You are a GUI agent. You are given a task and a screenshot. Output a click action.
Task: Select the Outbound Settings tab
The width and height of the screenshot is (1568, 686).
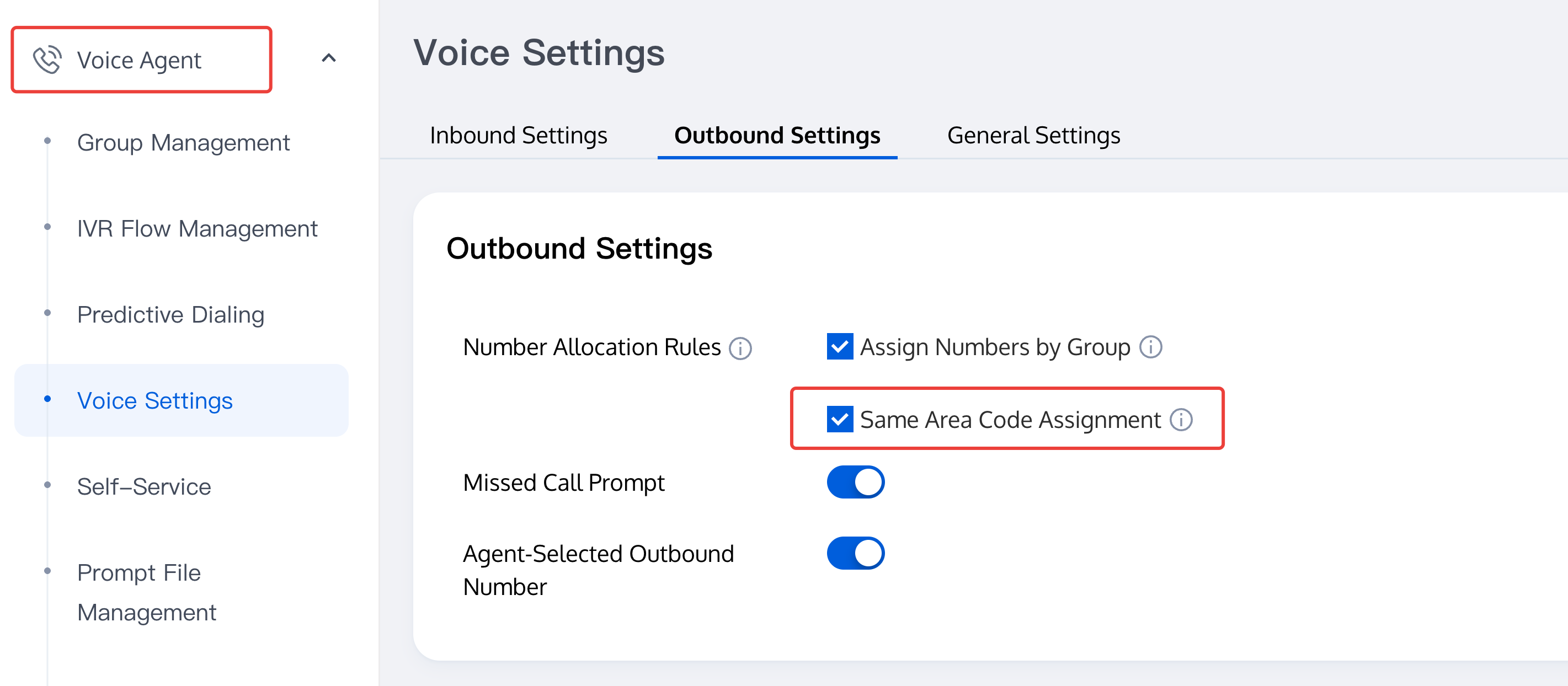pos(777,135)
